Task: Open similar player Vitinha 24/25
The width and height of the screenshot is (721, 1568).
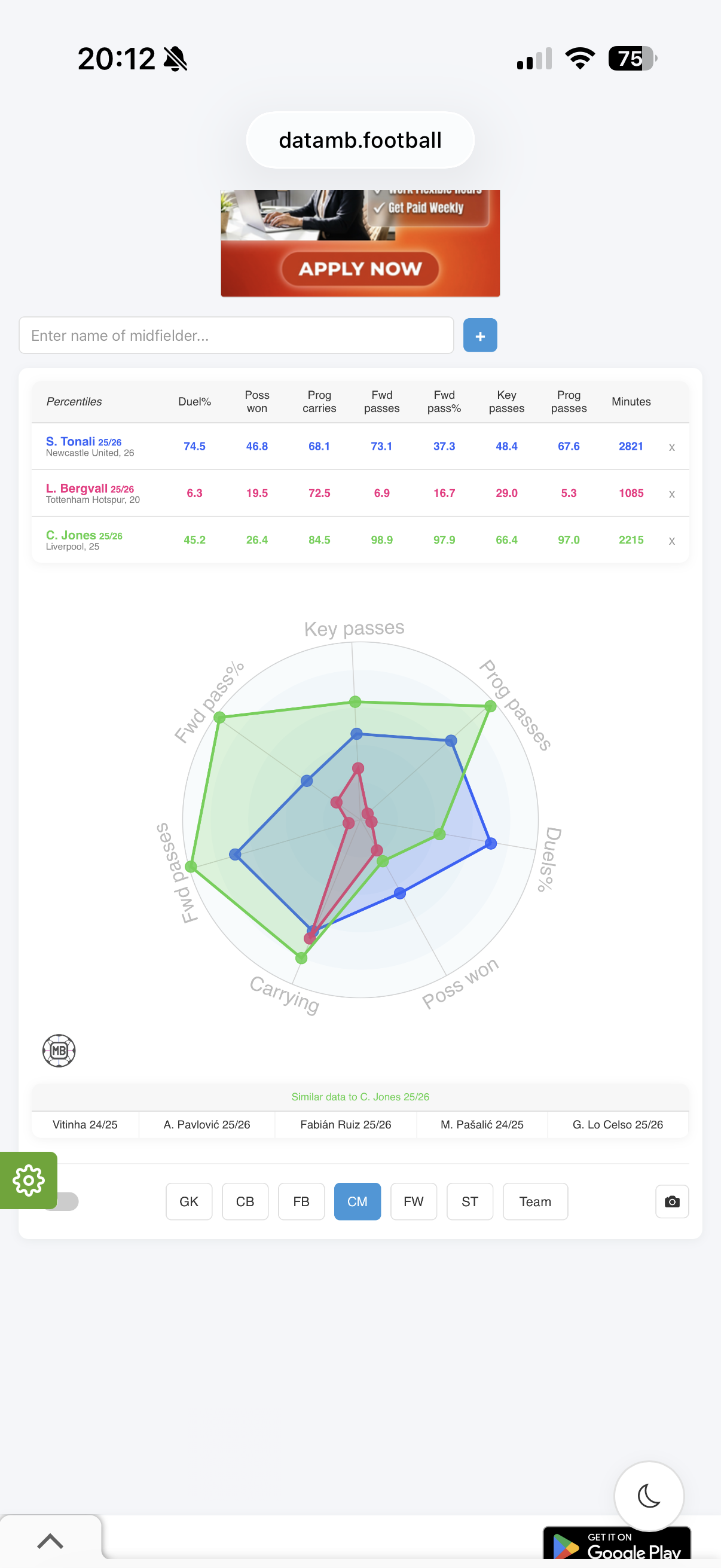Action: point(85,1124)
